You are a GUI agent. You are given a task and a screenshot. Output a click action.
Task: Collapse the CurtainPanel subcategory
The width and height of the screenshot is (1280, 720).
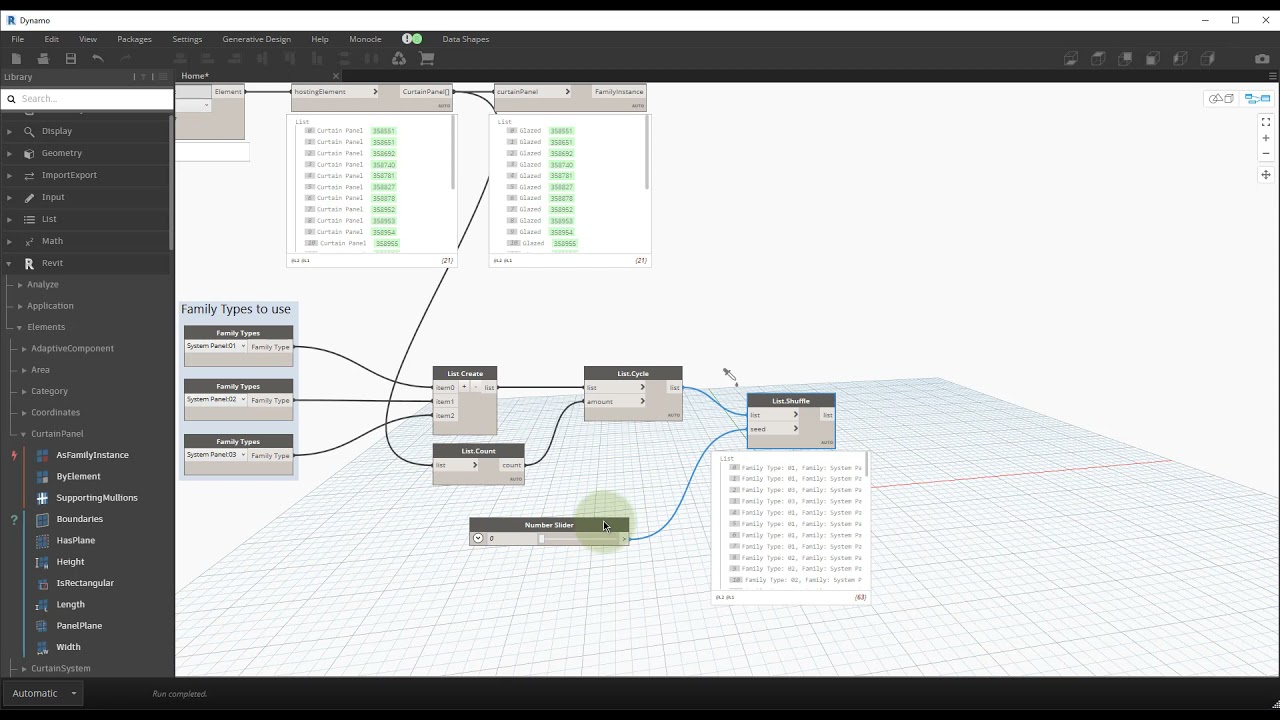click(24, 434)
